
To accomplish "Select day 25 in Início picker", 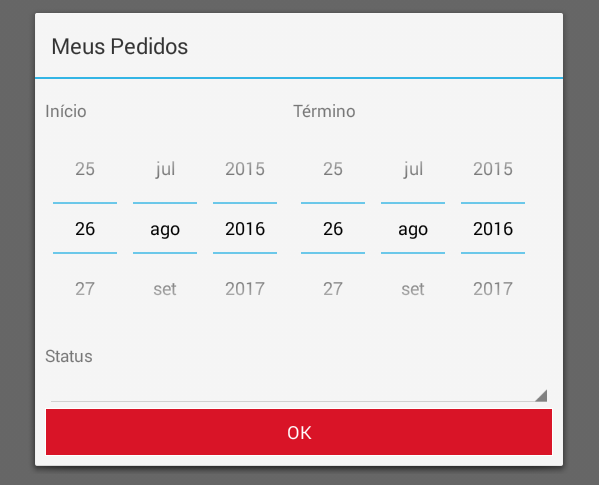I will 85,169.
